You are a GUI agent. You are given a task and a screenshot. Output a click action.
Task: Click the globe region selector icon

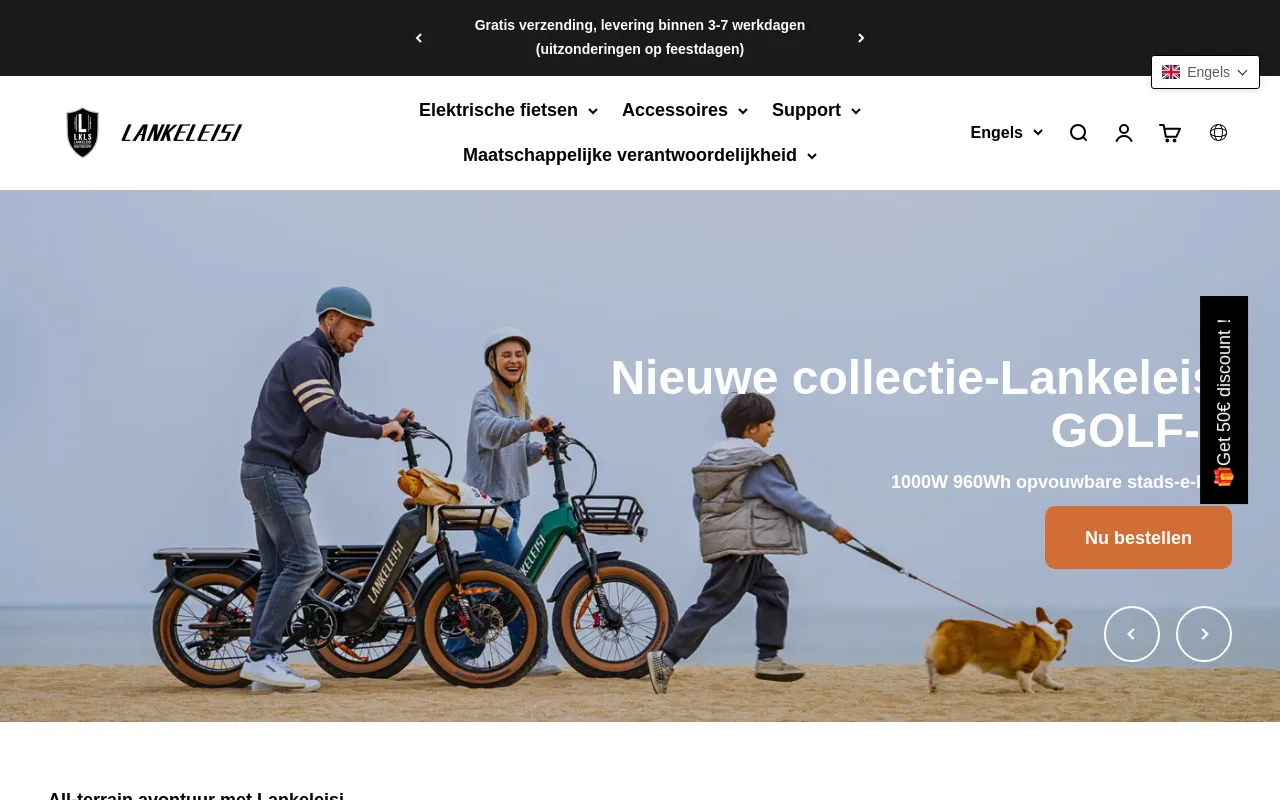click(1218, 132)
